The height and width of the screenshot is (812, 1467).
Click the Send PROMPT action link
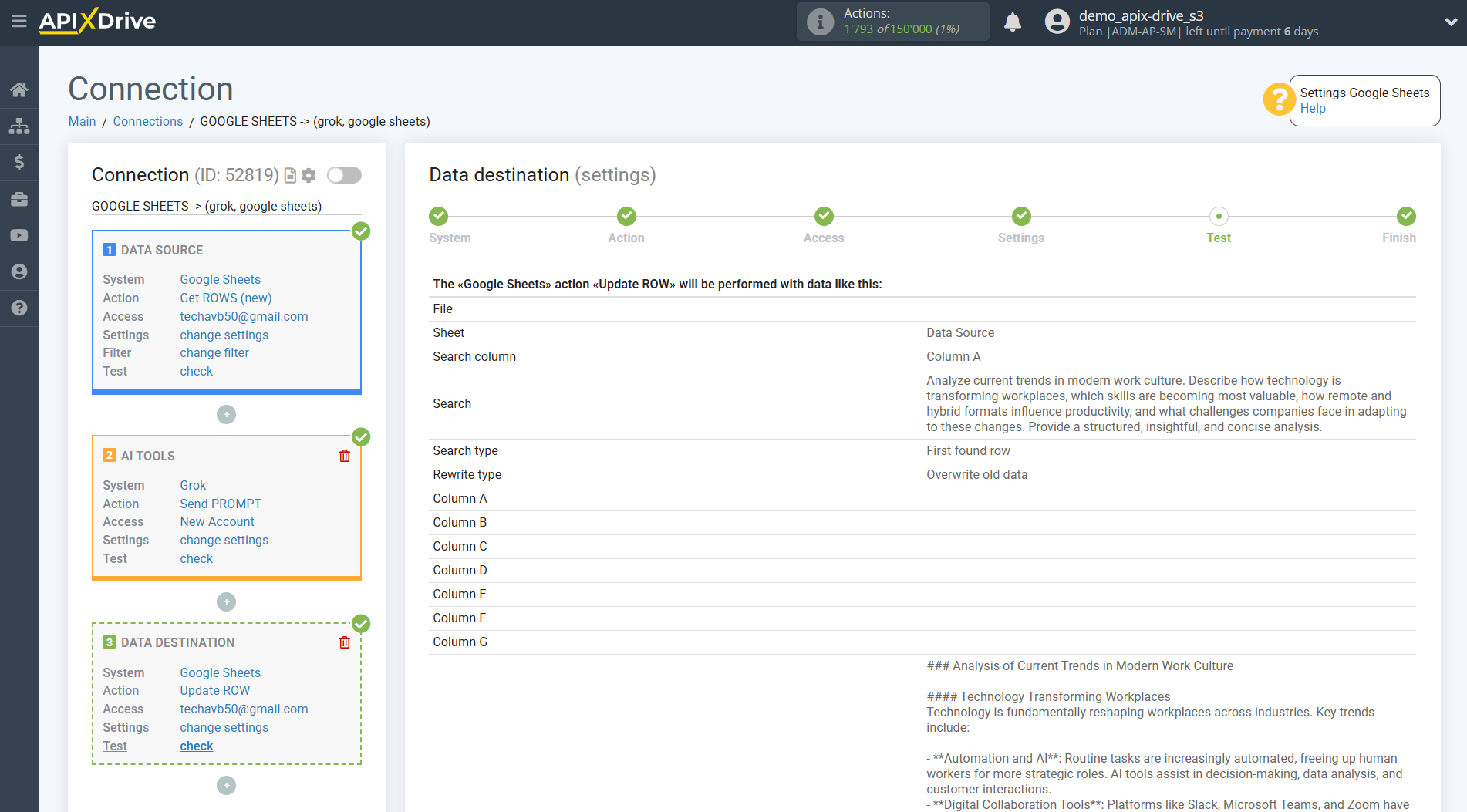(221, 504)
